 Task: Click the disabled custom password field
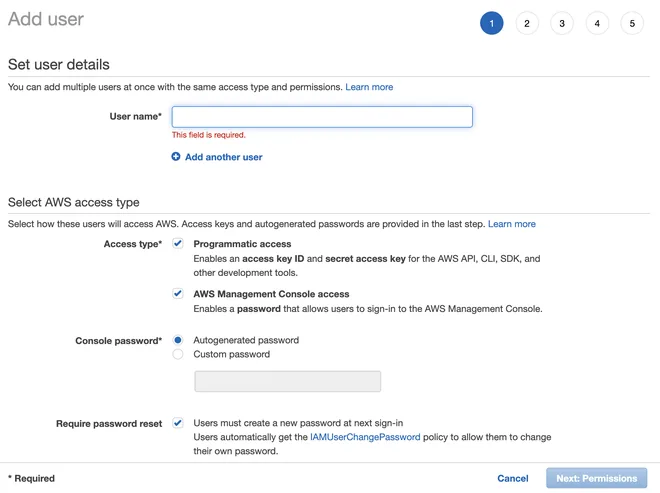[287, 381]
